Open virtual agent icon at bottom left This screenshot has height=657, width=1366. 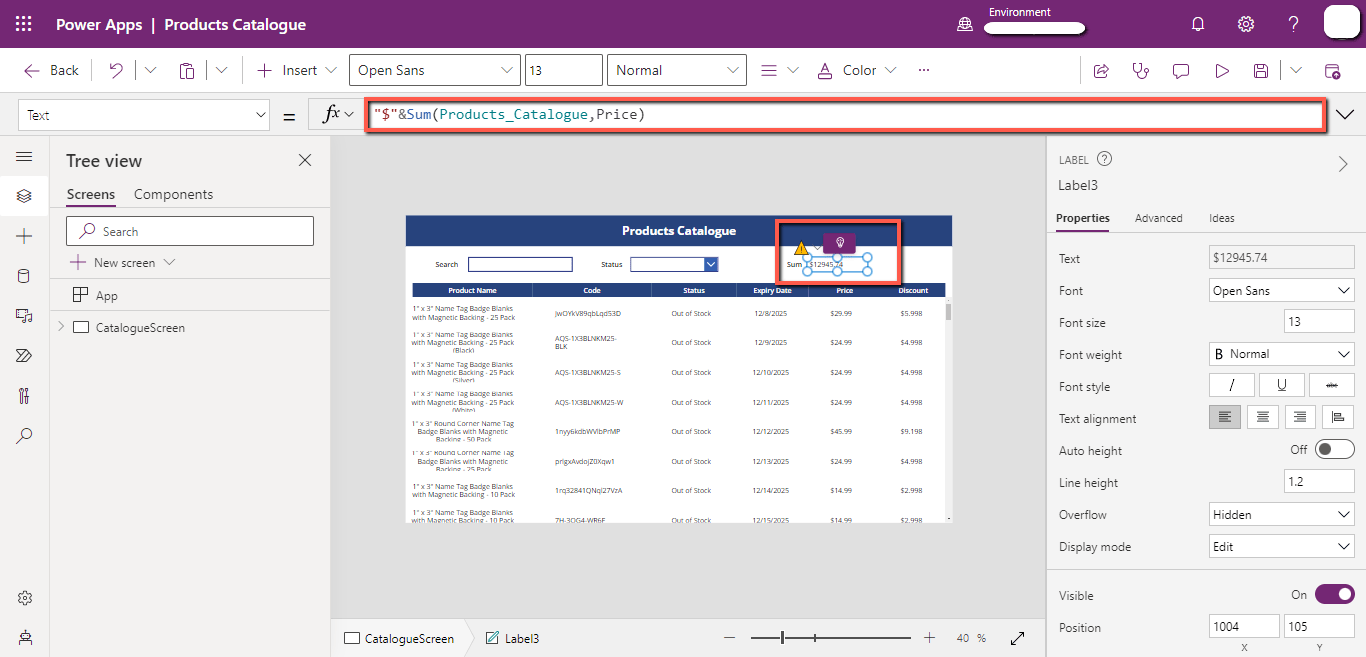click(x=24, y=637)
